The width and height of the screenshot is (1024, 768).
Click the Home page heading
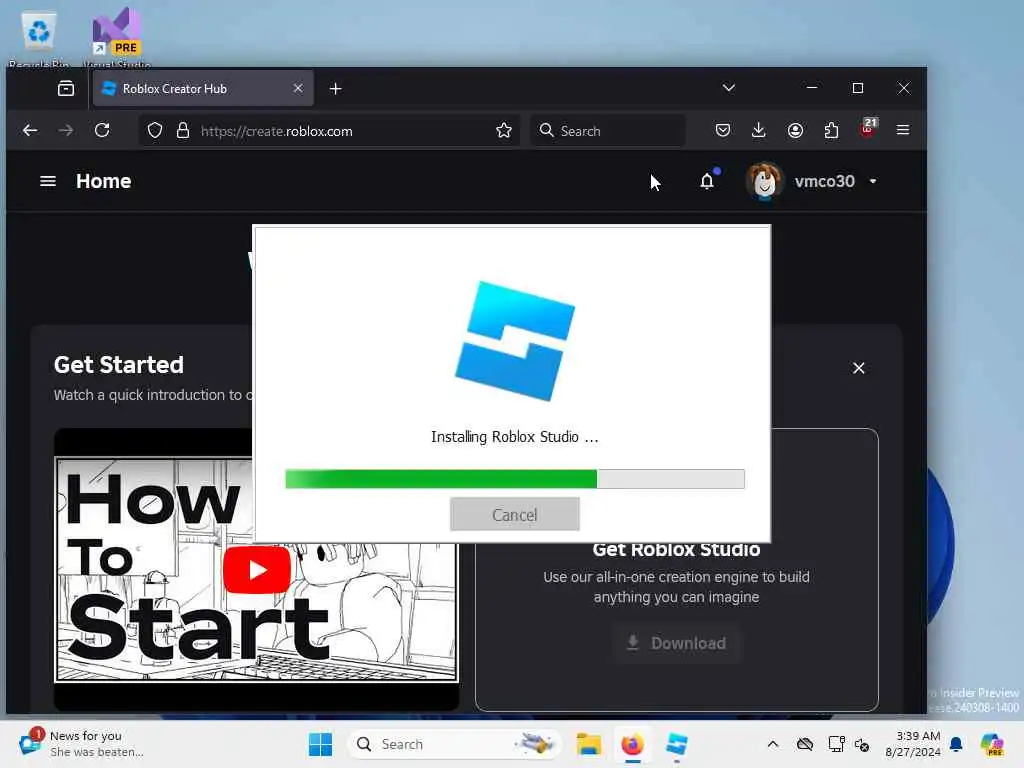point(103,181)
